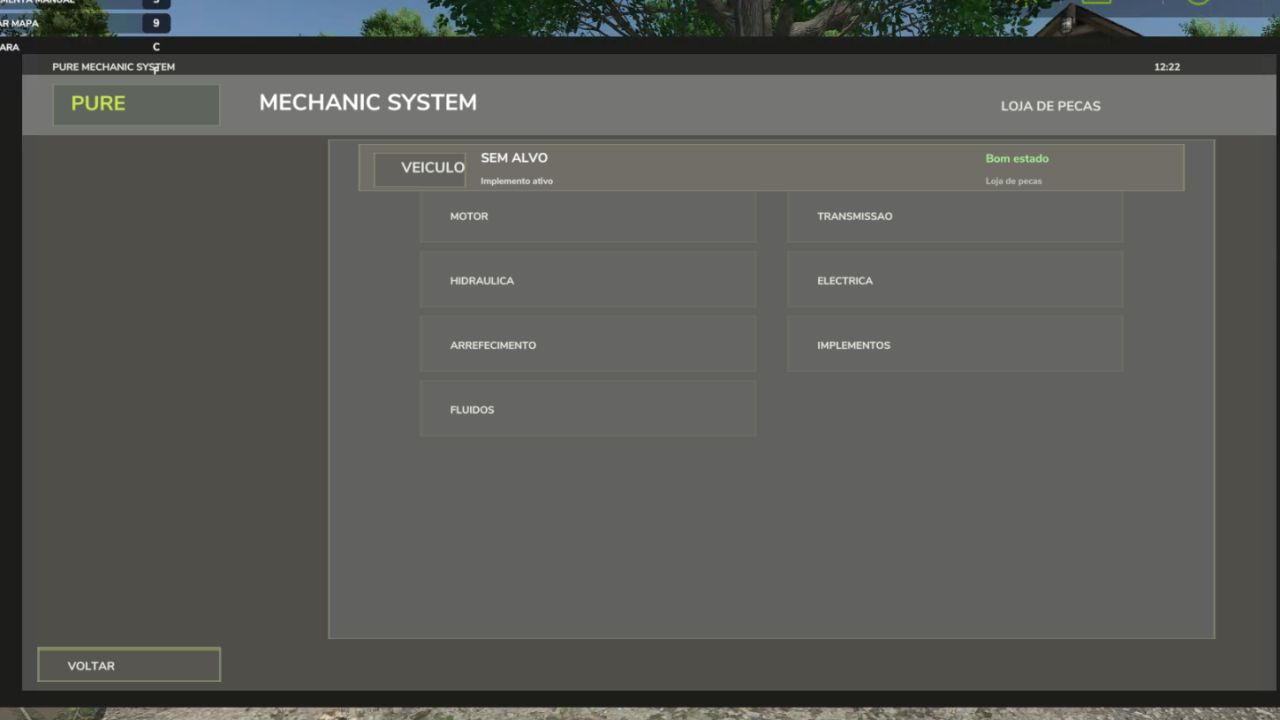Screen dimensions: 1280x720
Task: Open the ARREFECIMENTO repair category panel
Action: click(588, 345)
